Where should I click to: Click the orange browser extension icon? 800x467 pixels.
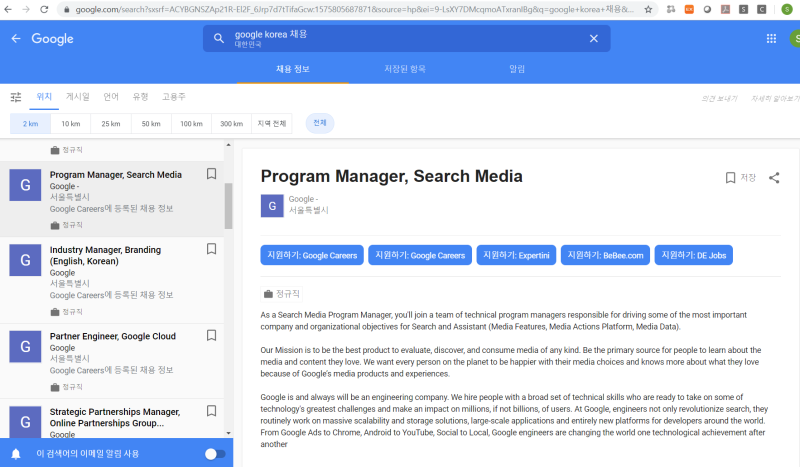pyautogui.click(x=689, y=9)
